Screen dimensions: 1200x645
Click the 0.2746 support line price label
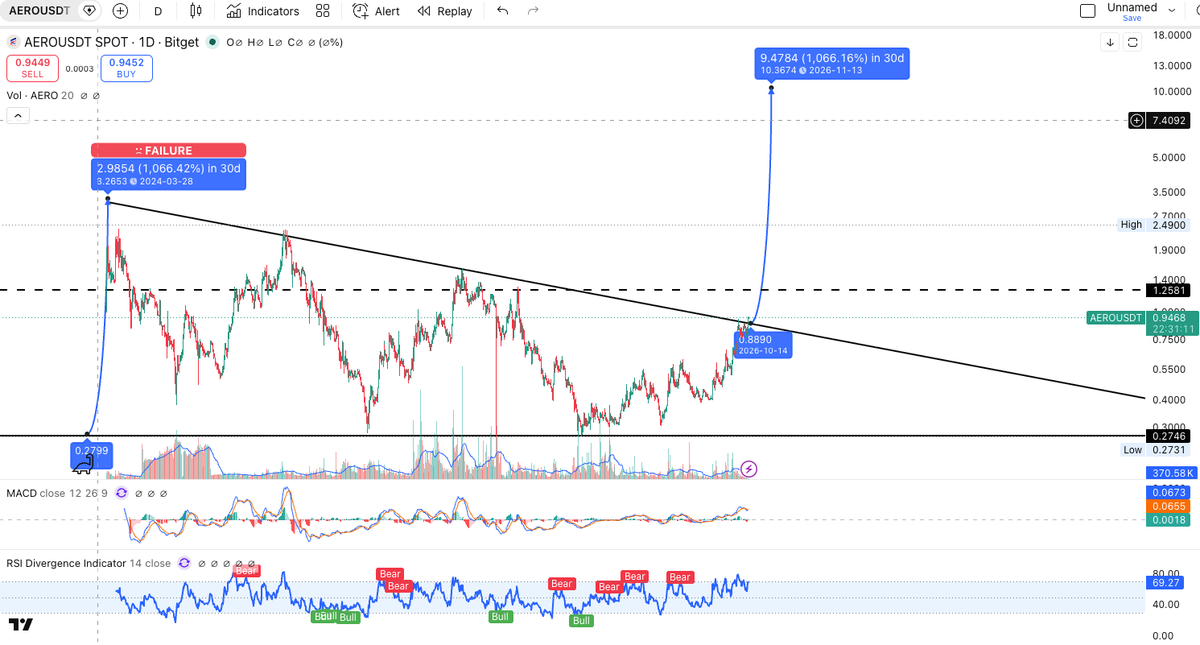1169,436
